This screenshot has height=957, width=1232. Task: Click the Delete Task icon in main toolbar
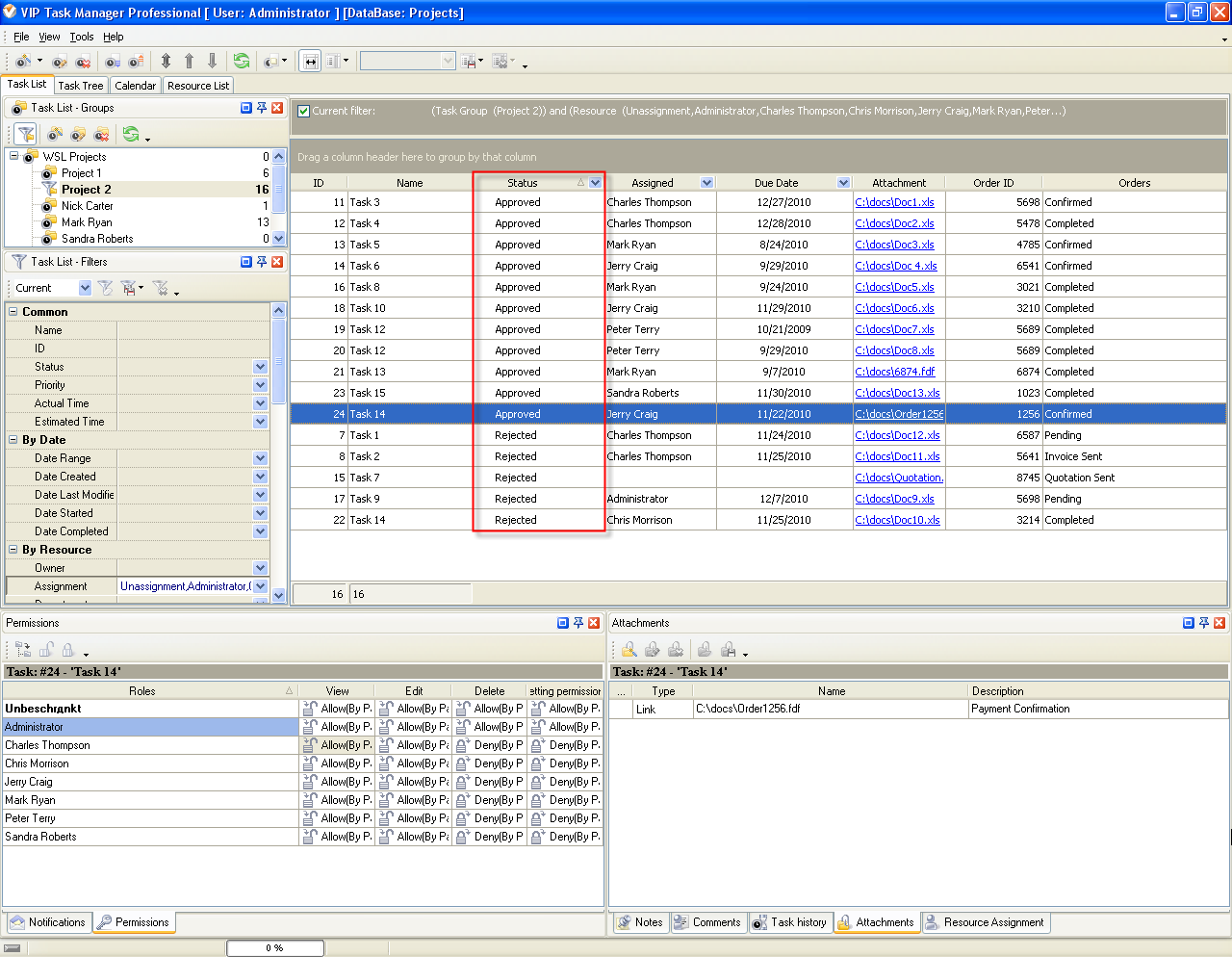pos(83,62)
